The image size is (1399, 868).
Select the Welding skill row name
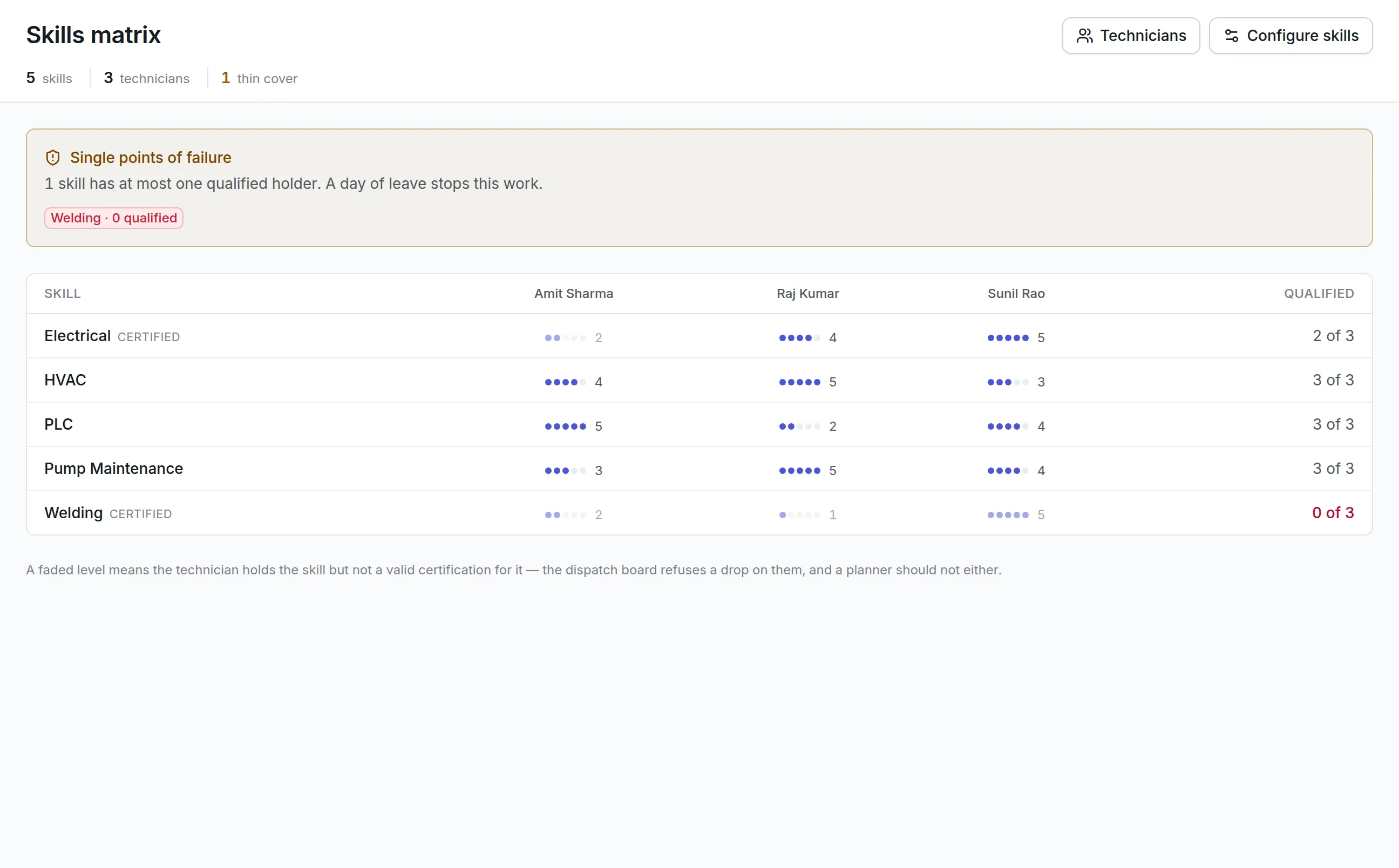point(73,513)
